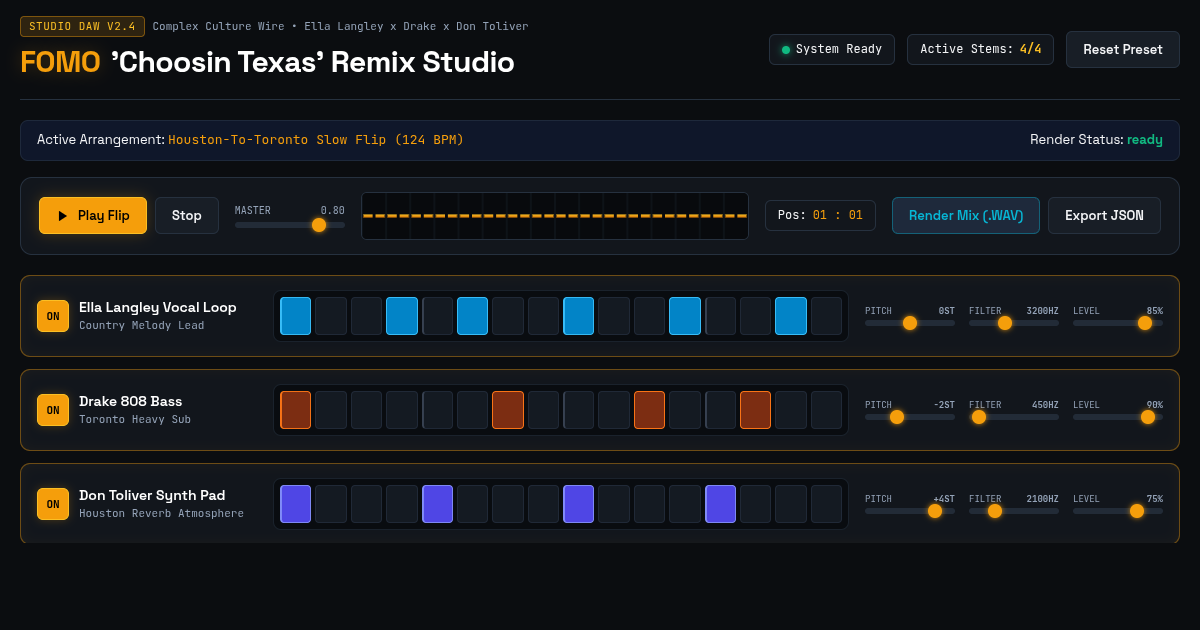Image resolution: width=1200 pixels, height=630 pixels.
Task: Toggle step 1 of Don Toliver Synth Pad
Action: (x=296, y=504)
